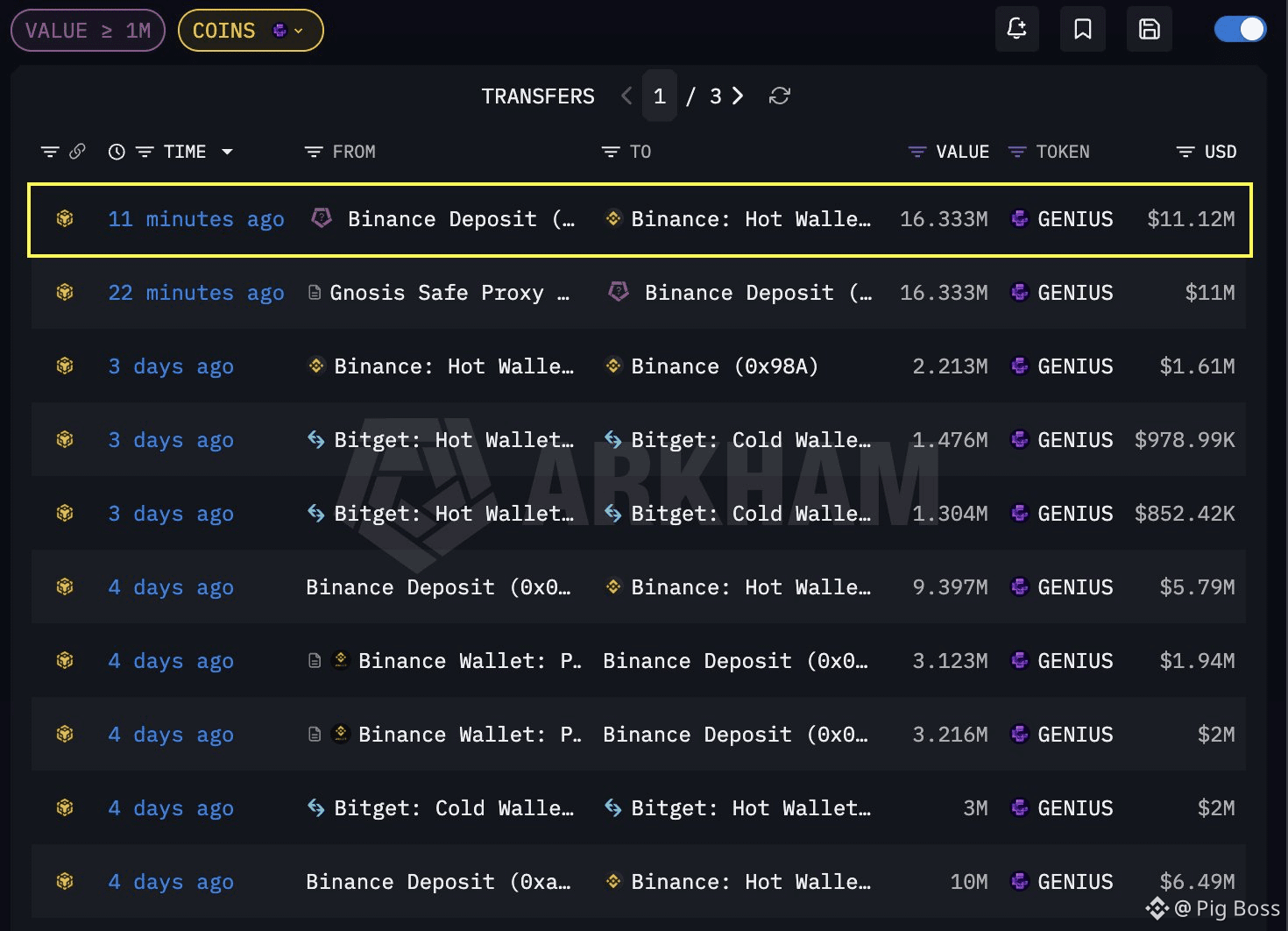The height and width of the screenshot is (931, 1288).
Task: Click the GENIUS token name in the $11M row
Action: 1075,293
